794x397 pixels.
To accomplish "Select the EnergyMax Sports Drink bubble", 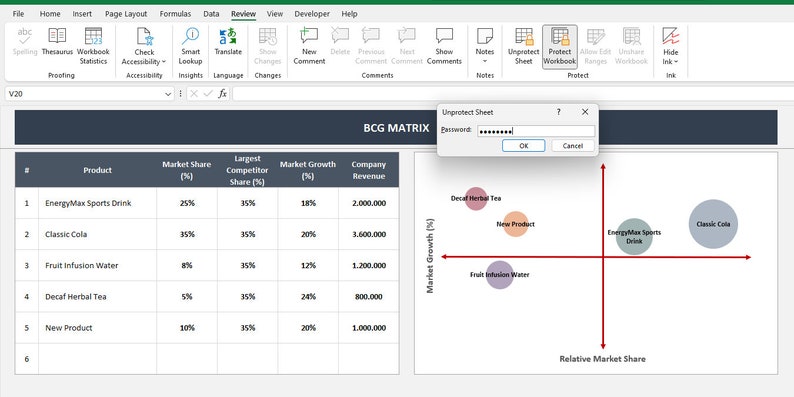I will pos(634,236).
